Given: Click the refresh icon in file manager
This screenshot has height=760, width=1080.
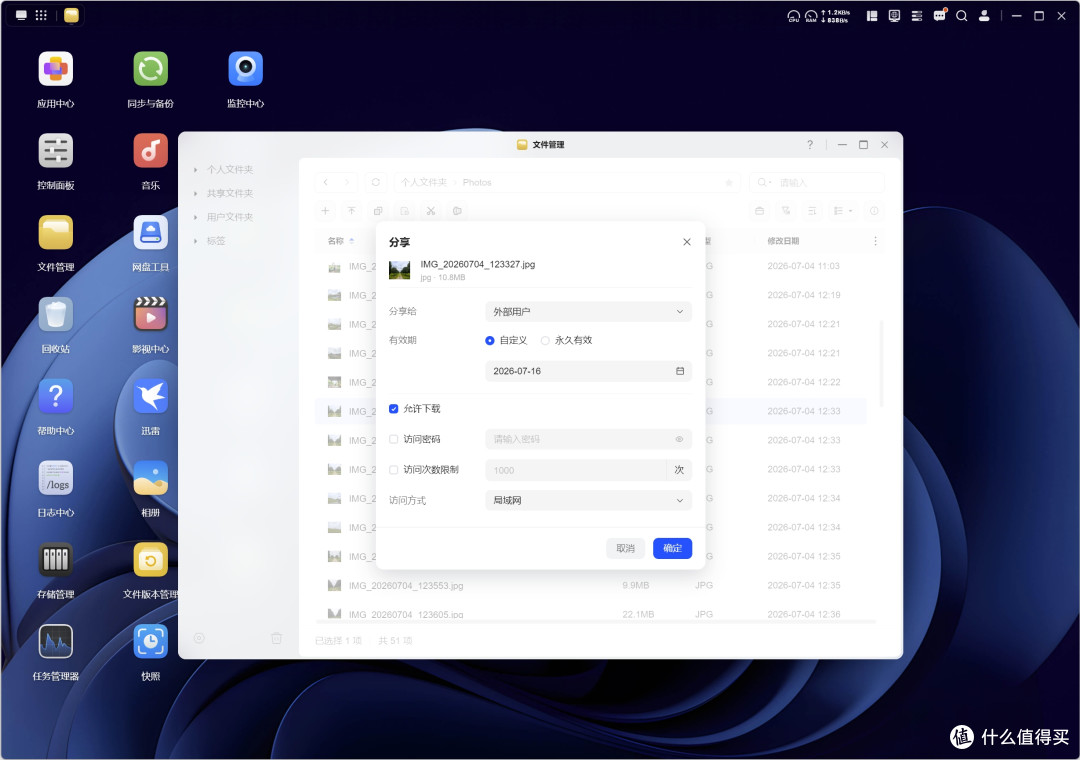Looking at the screenshot, I should 375,183.
